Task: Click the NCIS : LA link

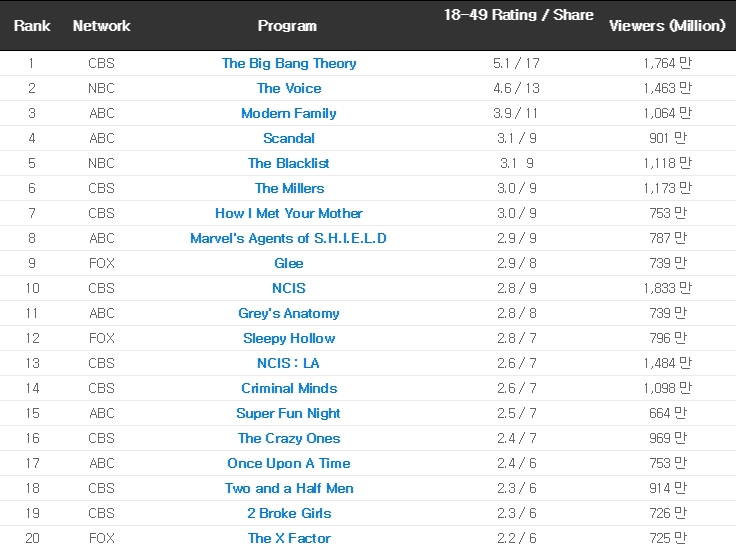Action: [x=289, y=363]
